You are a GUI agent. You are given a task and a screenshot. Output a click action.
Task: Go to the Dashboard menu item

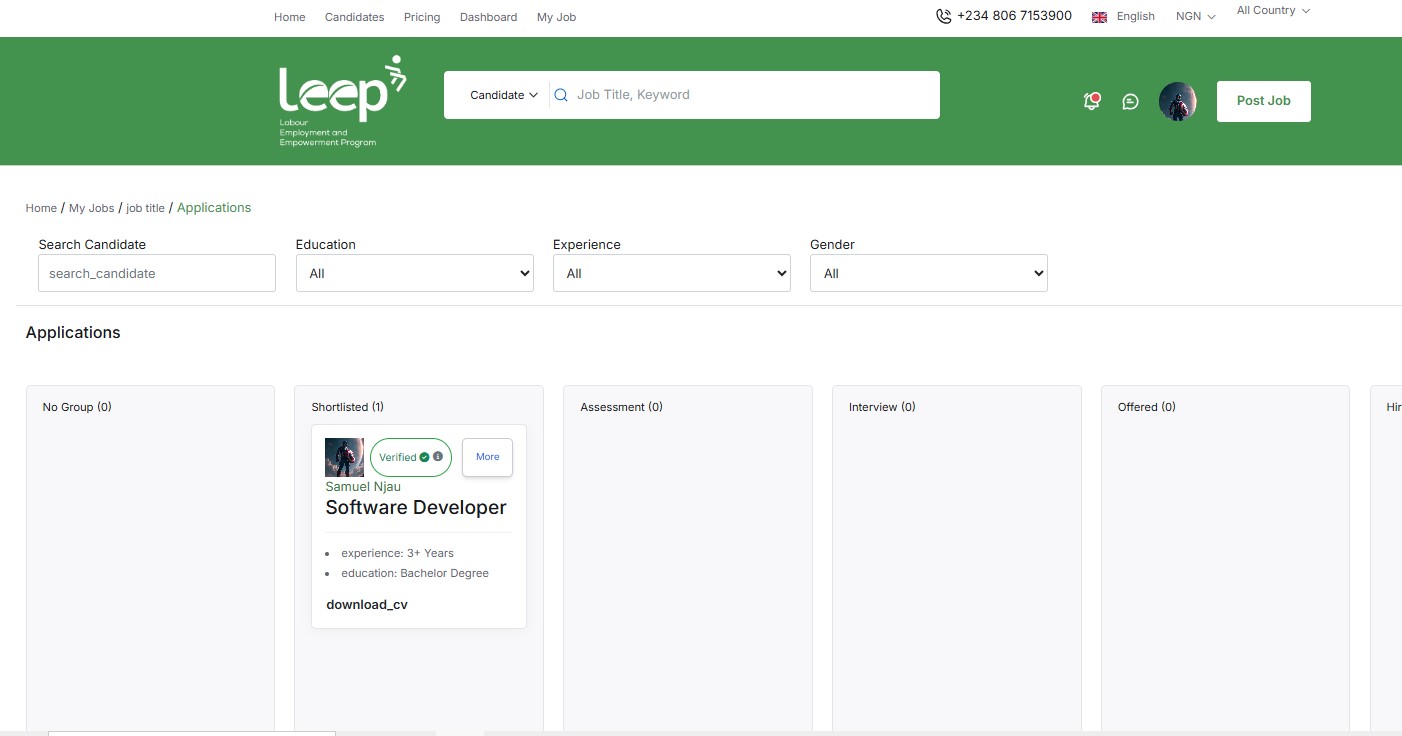point(488,16)
